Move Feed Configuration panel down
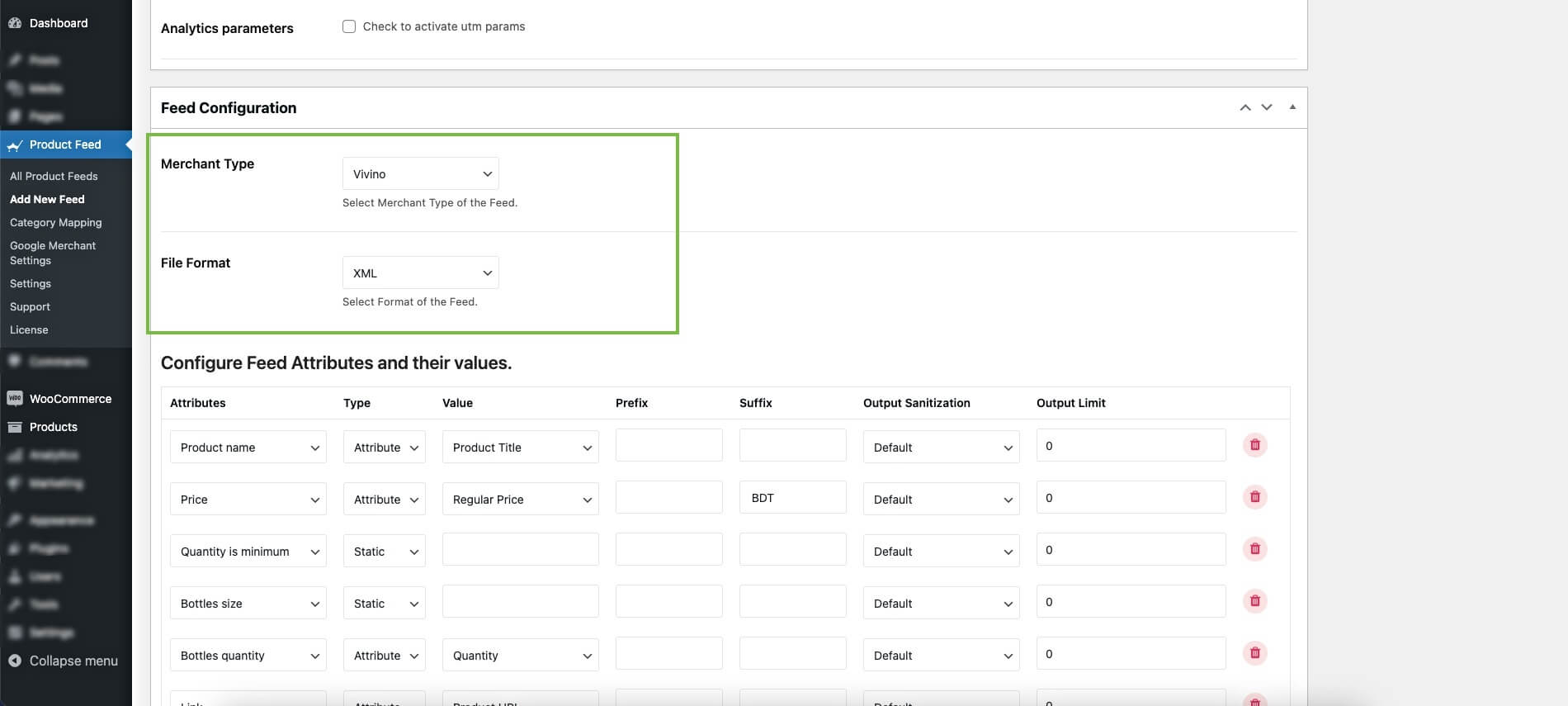The height and width of the screenshot is (706, 1568). (1267, 107)
